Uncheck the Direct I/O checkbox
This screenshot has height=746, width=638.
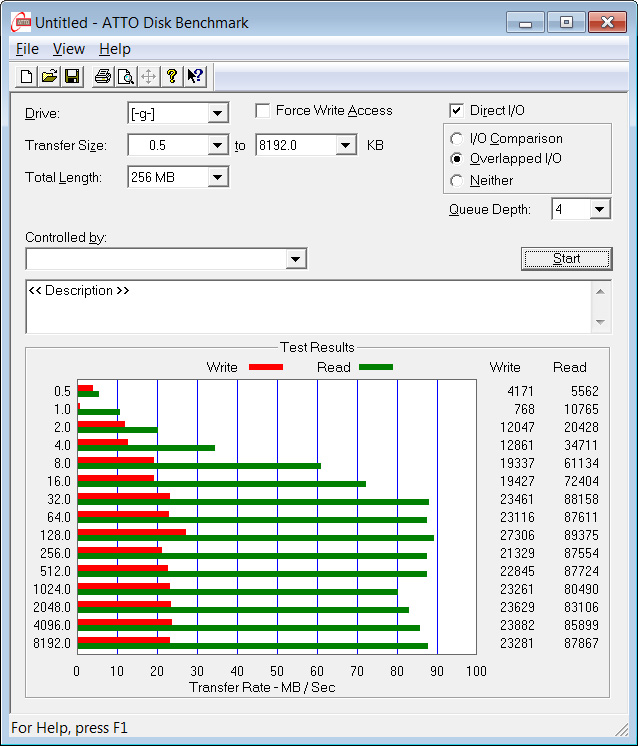tap(456, 110)
